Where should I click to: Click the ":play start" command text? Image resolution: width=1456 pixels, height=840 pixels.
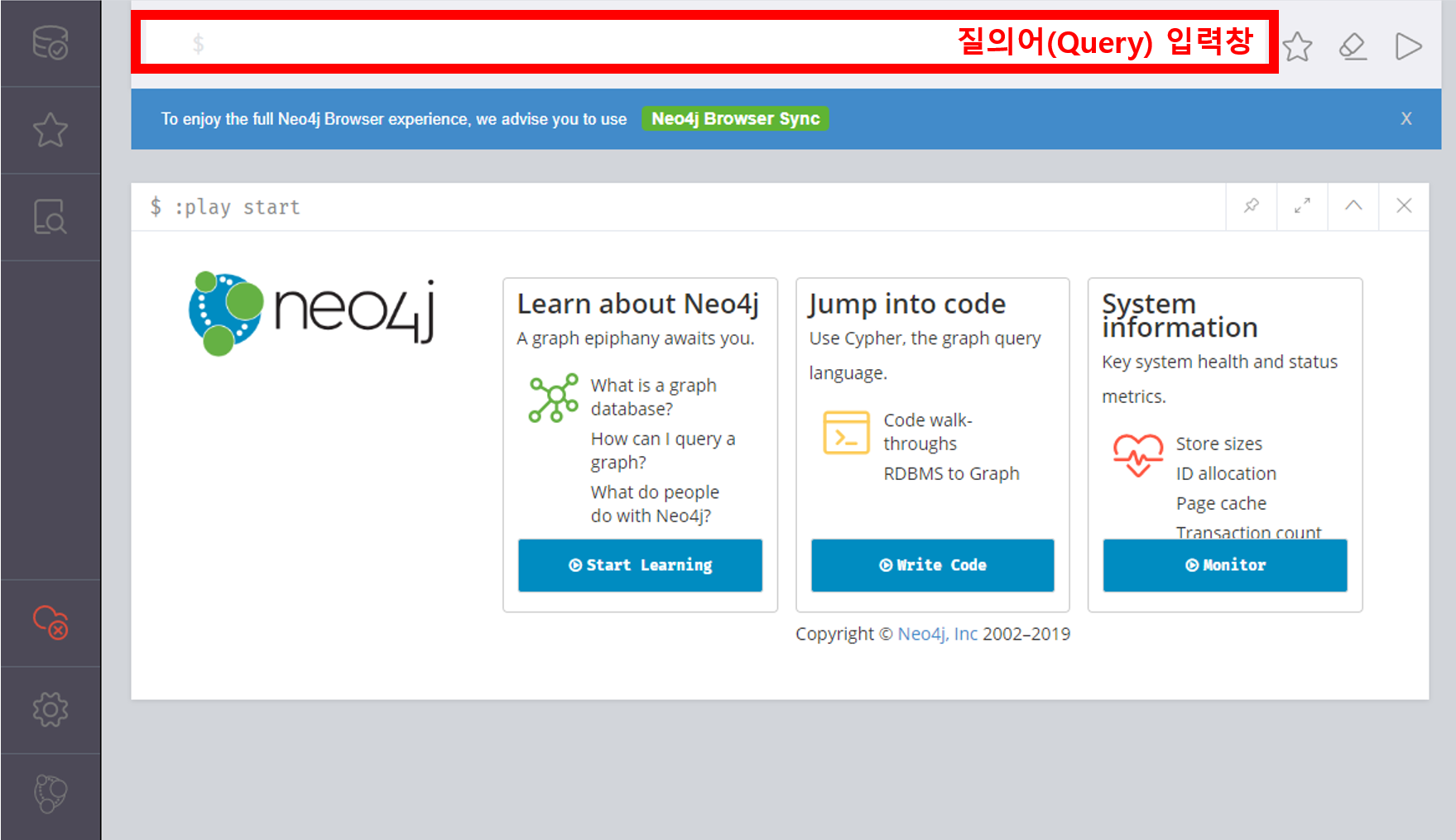237,207
